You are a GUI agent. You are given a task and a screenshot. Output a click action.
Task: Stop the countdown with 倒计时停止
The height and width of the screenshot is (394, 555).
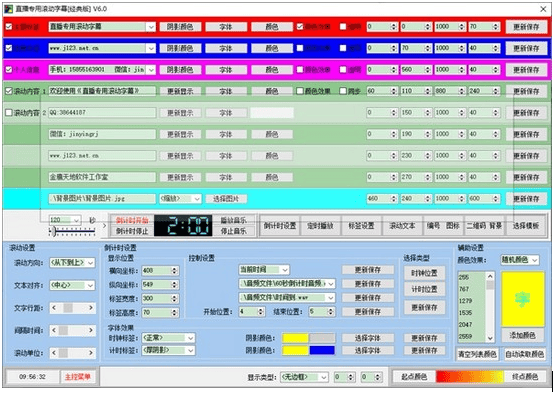(x=132, y=231)
